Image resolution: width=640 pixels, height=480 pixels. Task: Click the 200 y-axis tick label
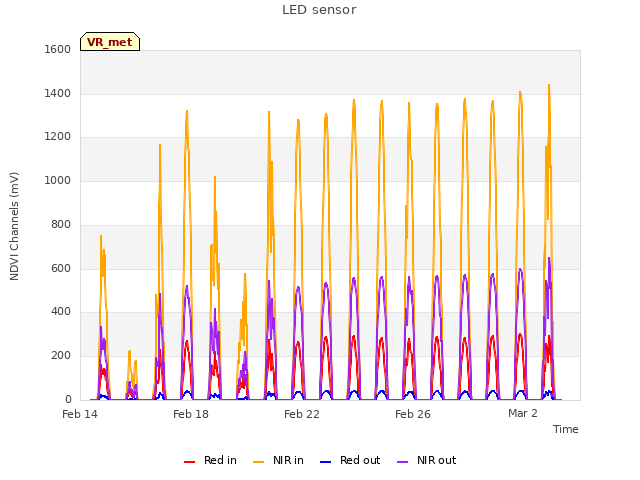(61, 356)
